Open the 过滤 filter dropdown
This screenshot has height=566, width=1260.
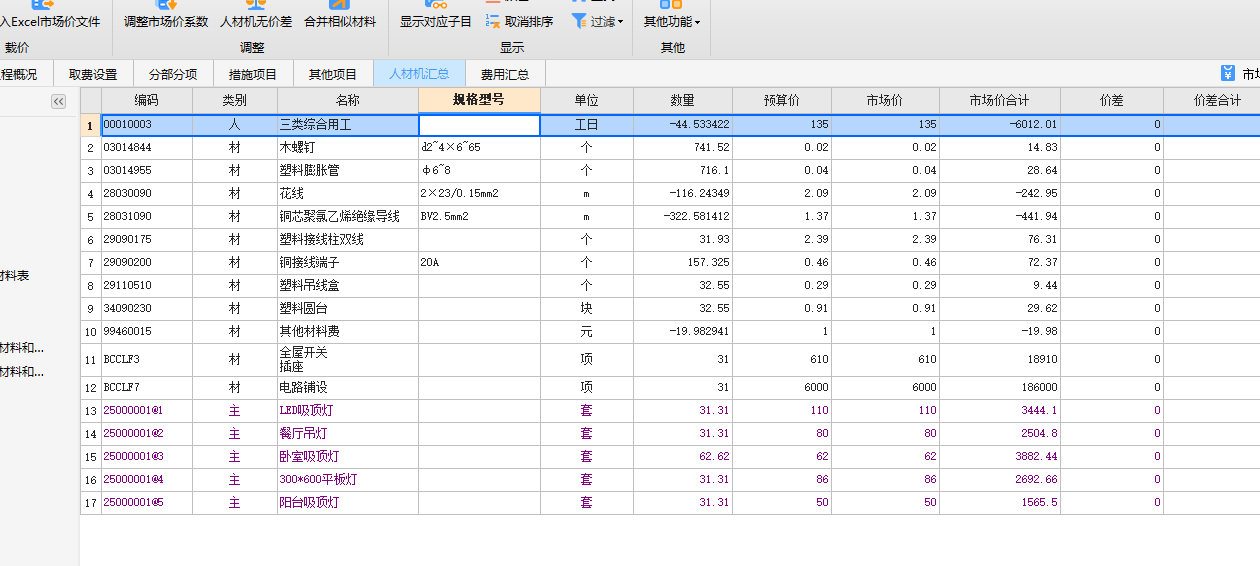(x=598, y=21)
